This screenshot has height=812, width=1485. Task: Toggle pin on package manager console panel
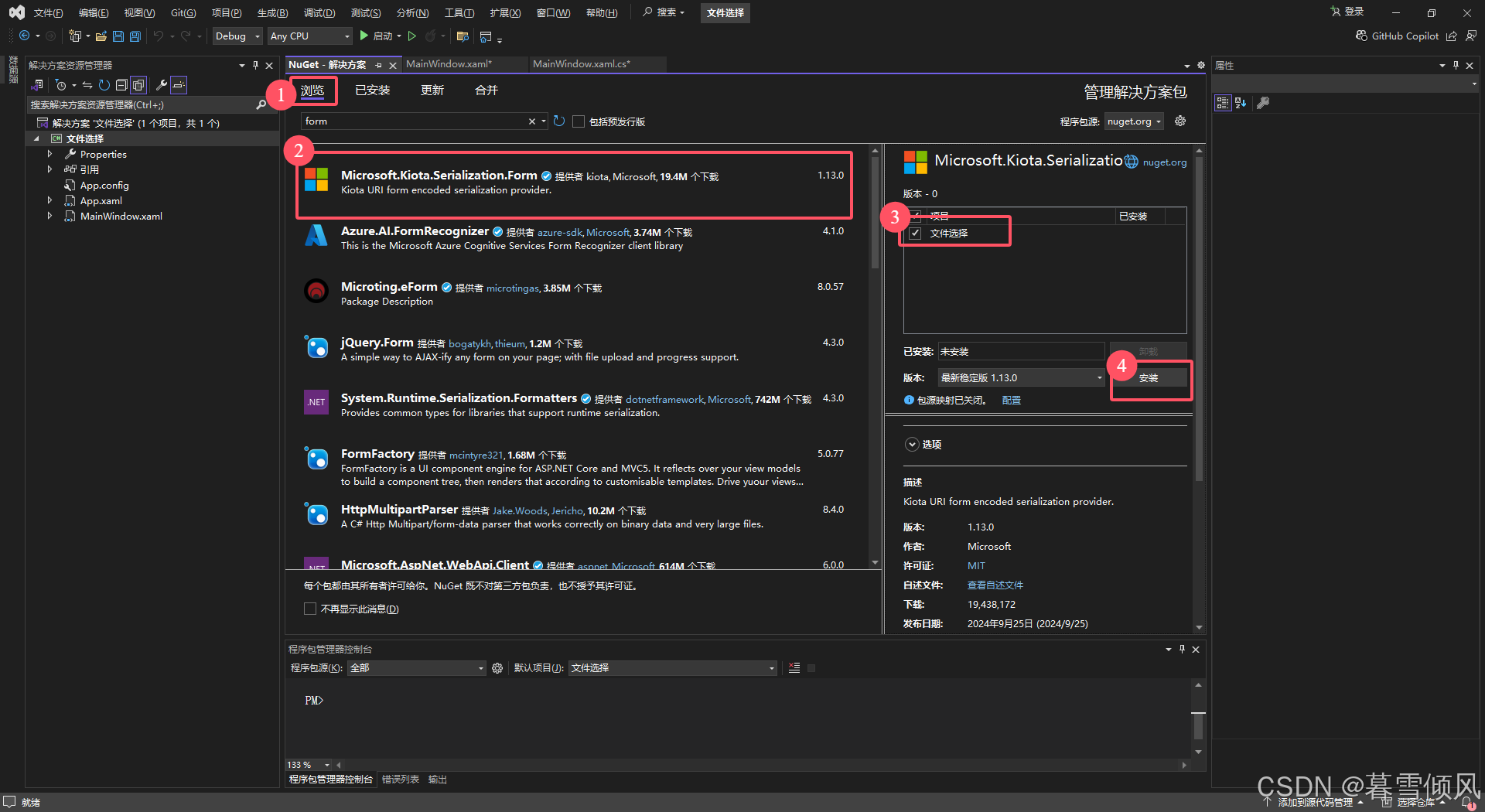pos(1182,649)
